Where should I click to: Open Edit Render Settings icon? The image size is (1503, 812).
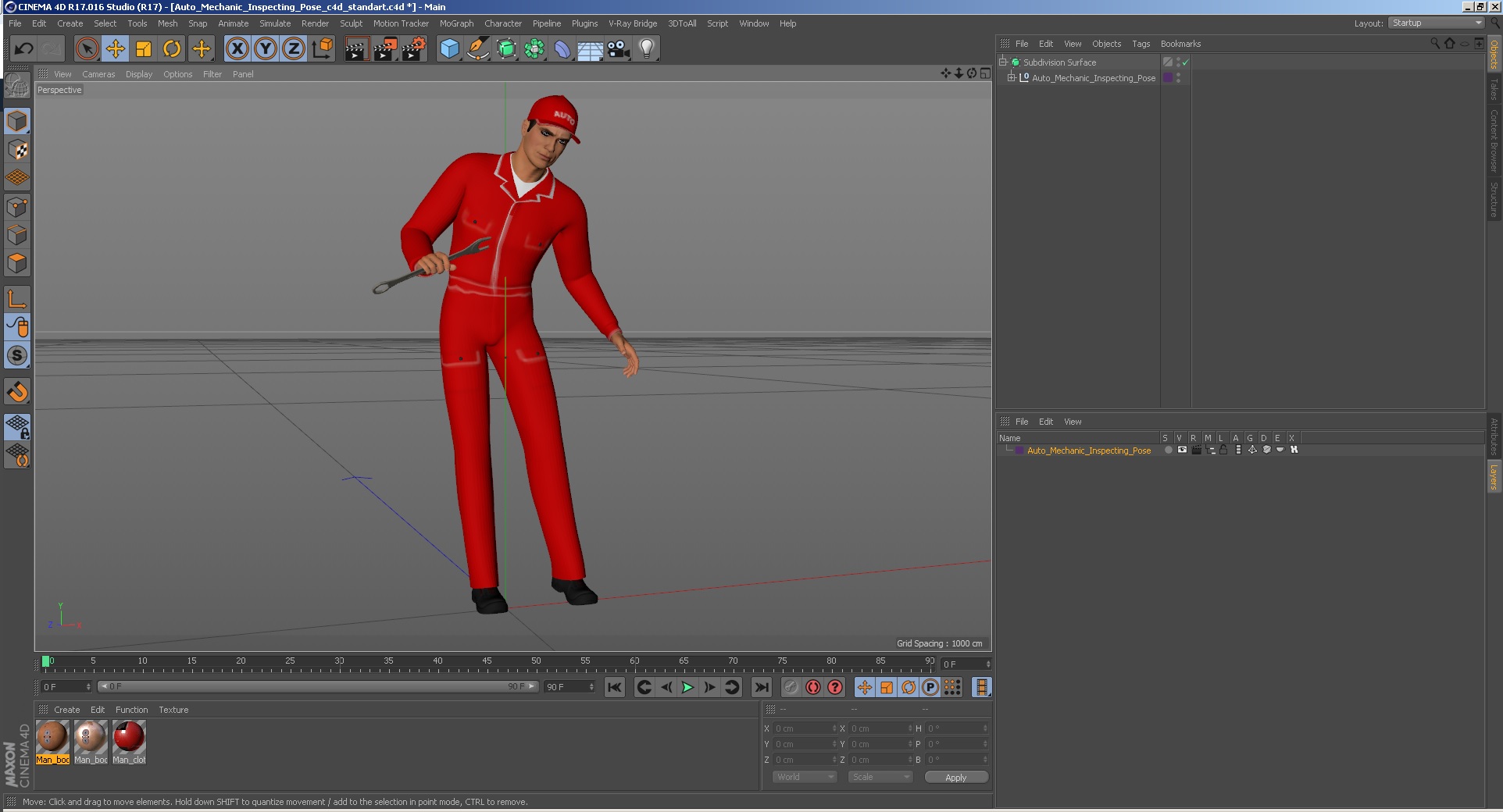point(414,49)
